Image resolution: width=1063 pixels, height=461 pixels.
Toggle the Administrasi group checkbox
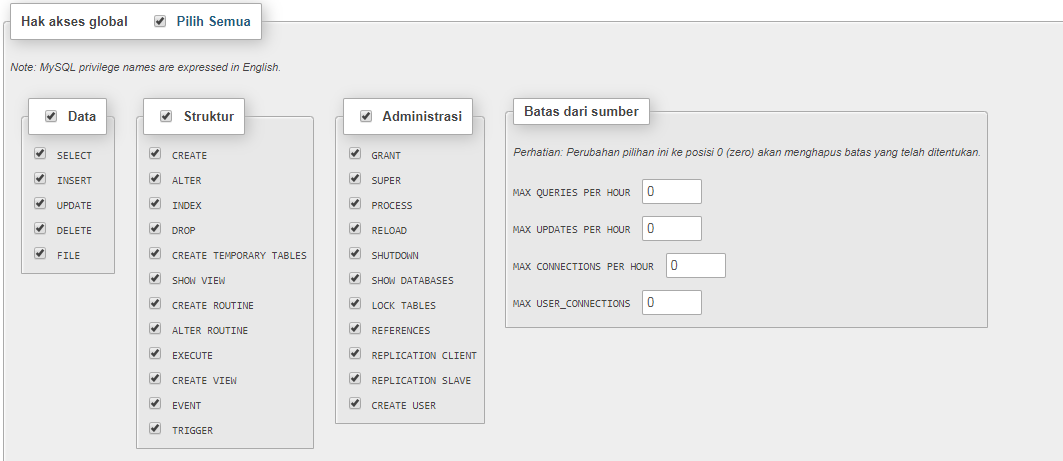pos(366,116)
